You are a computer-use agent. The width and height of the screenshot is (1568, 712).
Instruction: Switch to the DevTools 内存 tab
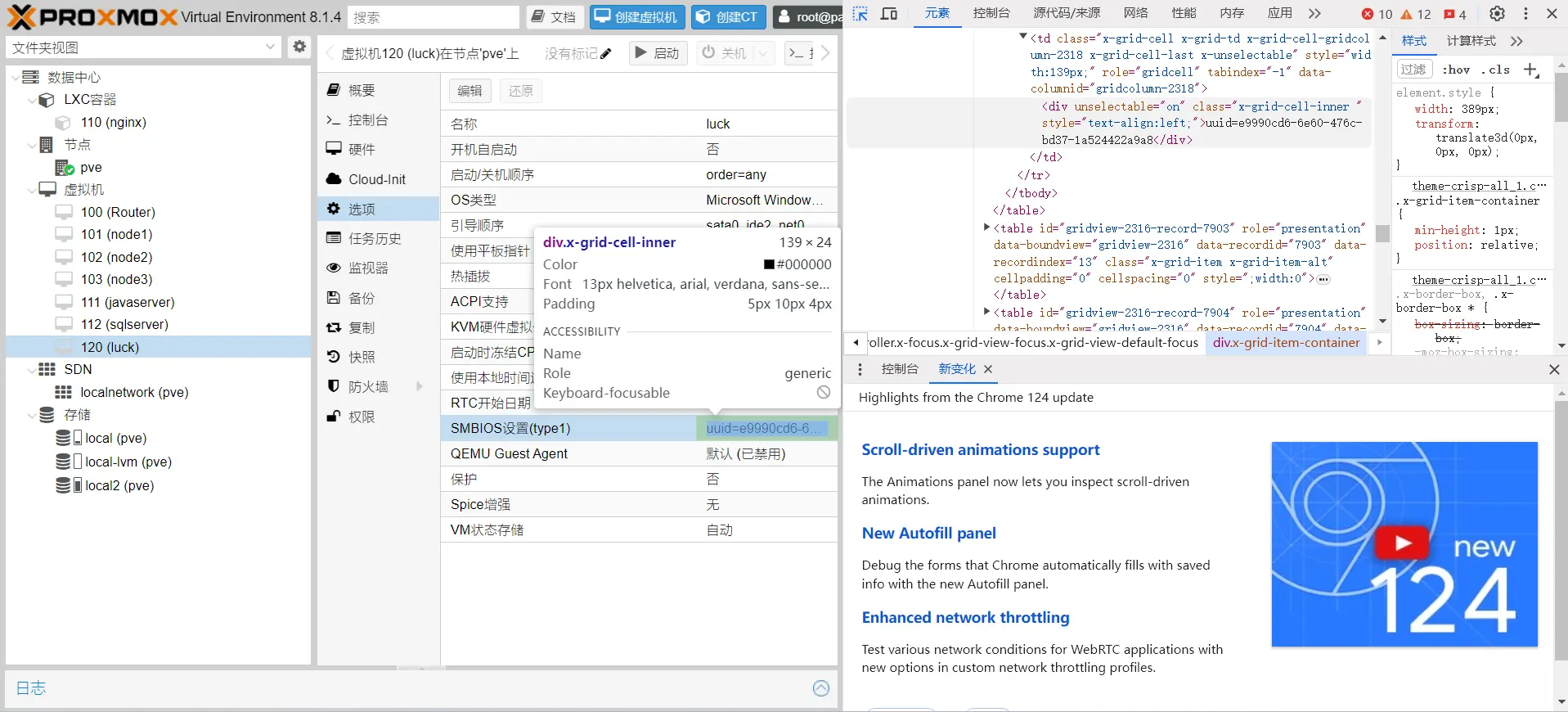tap(1232, 13)
